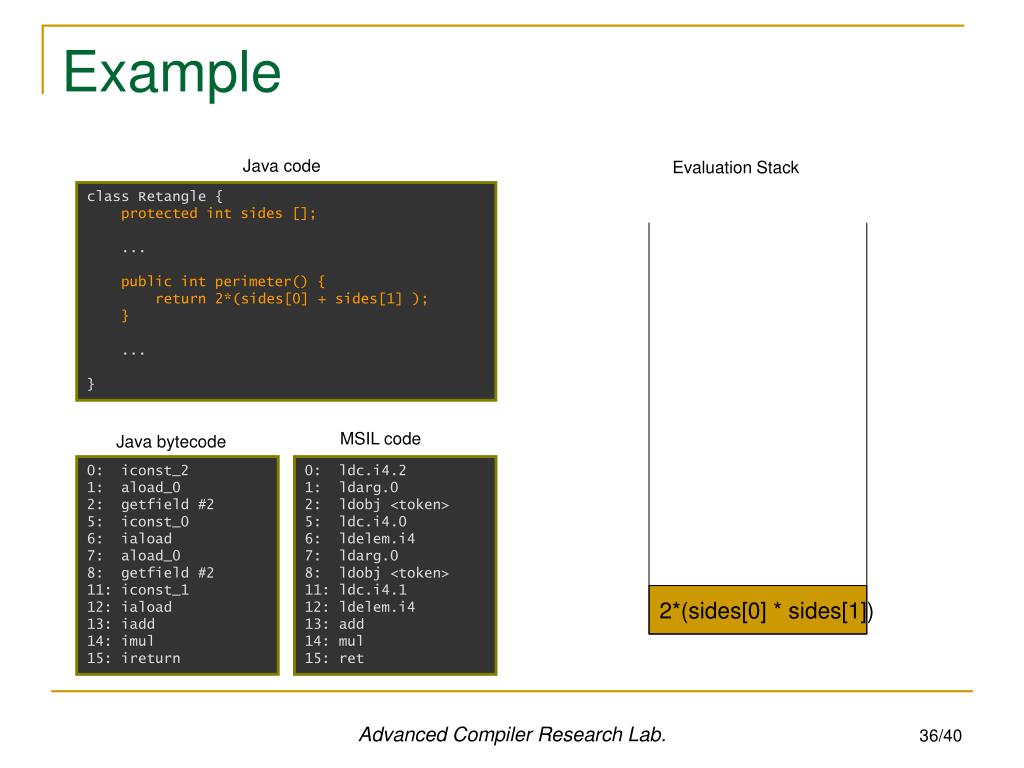Click Java bytecode line "6: iaload"
The height and width of the screenshot is (768, 1024).
pos(129,538)
